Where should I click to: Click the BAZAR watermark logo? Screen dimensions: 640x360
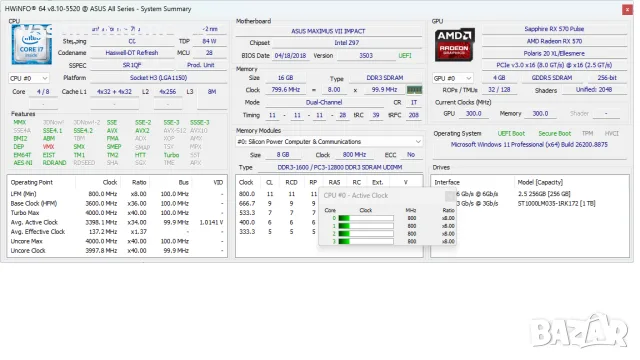[x=580, y=331]
